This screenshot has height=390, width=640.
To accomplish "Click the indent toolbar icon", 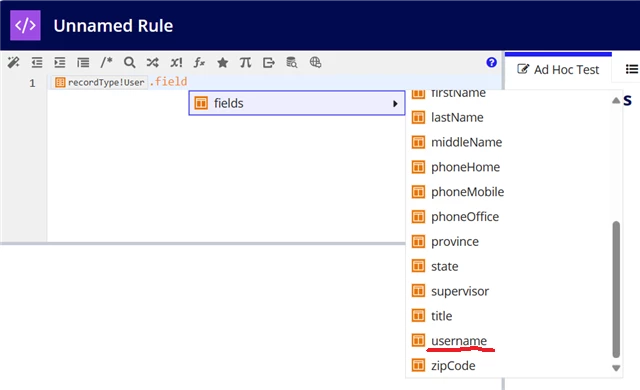I will coord(60,62).
